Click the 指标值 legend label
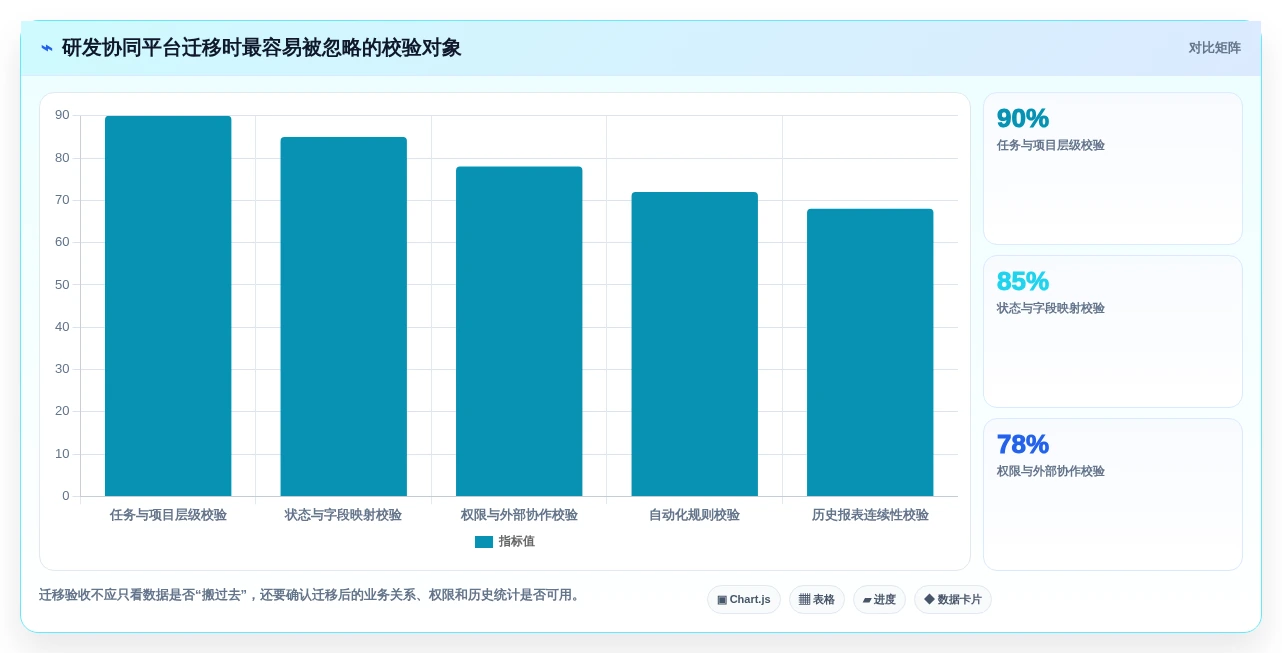The image size is (1282, 653). (517, 542)
